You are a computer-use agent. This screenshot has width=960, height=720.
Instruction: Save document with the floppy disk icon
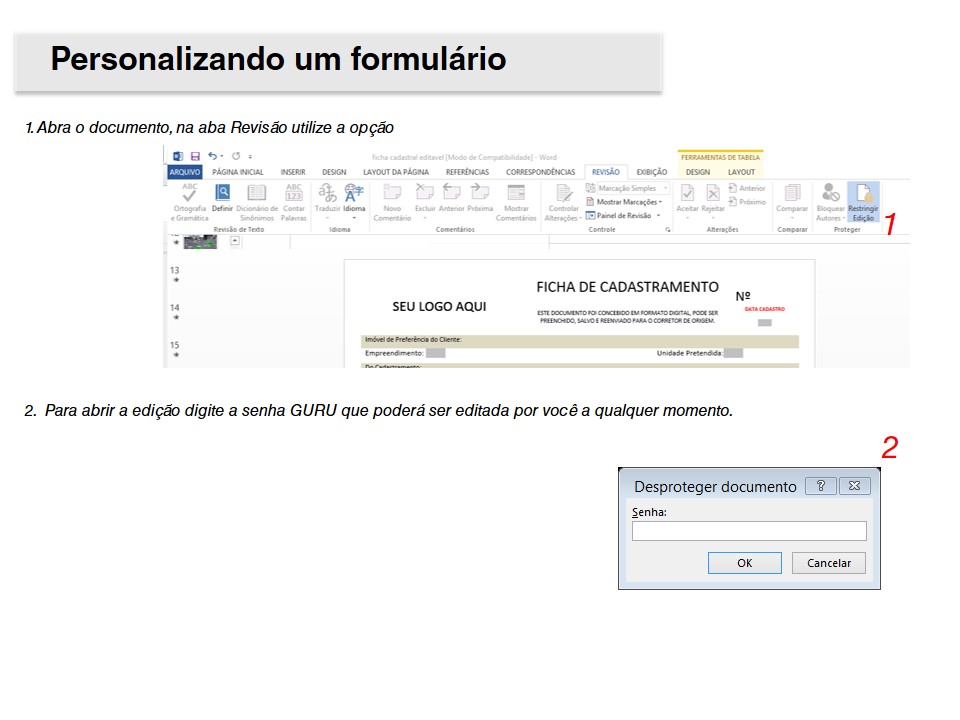pyautogui.click(x=195, y=156)
